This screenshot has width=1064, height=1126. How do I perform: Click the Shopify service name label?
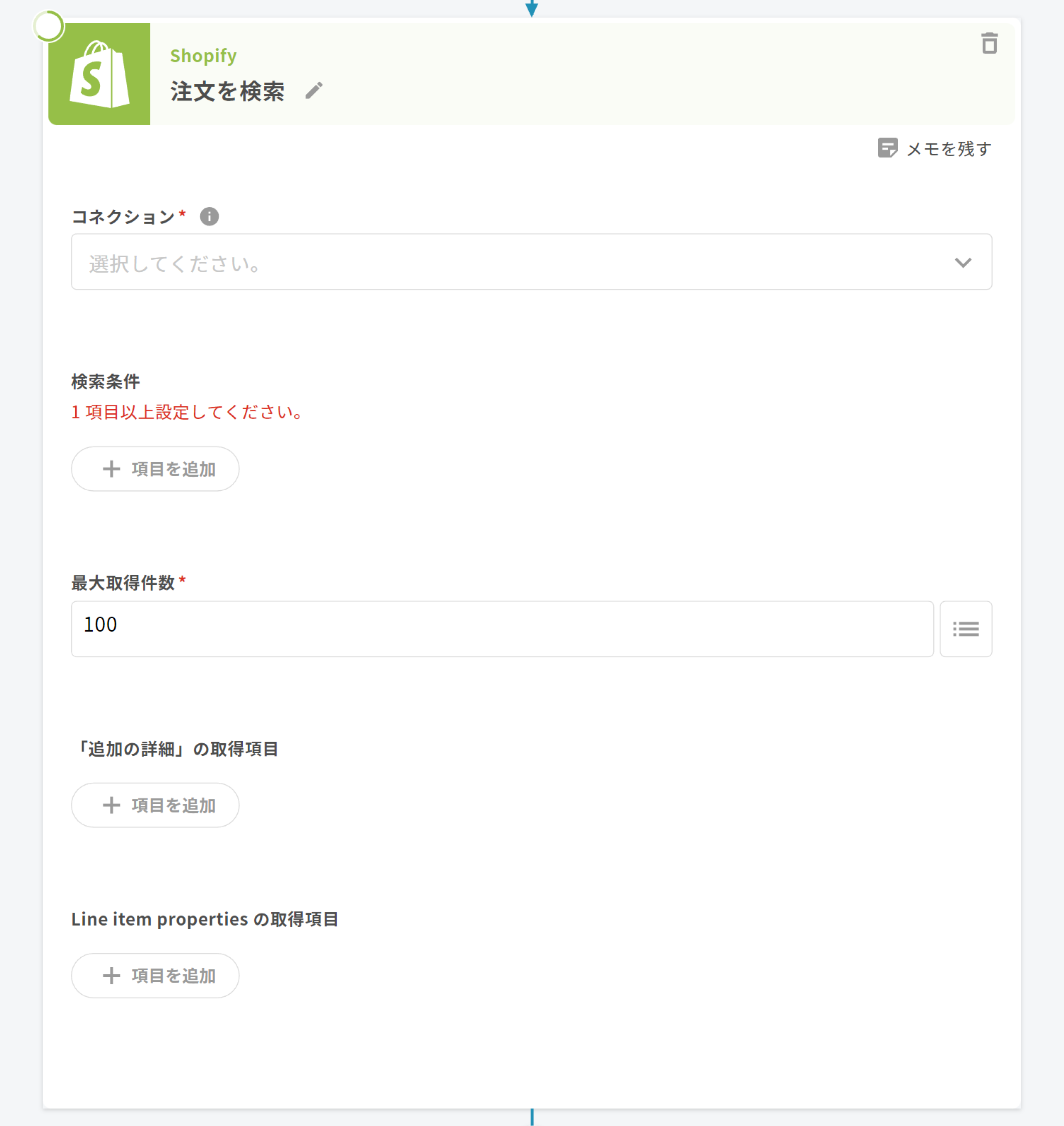pyautogui.click(x=203, y=56)
